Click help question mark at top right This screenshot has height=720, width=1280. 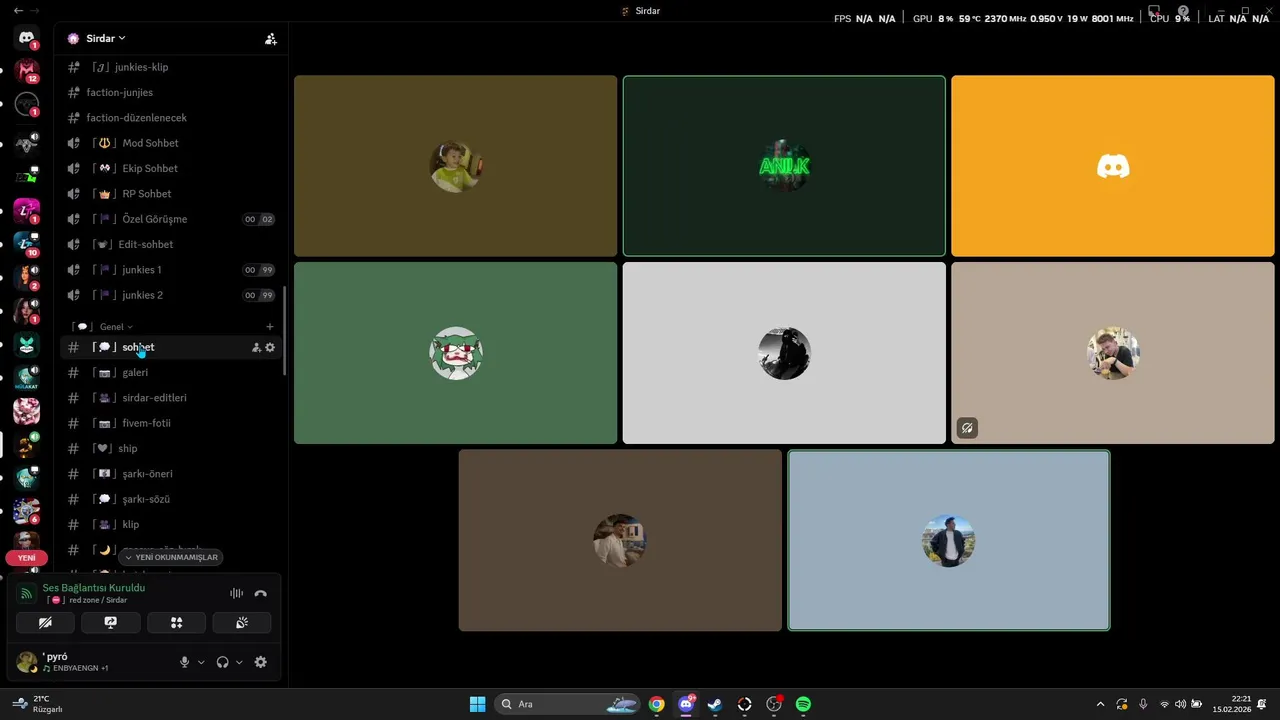1183,12
